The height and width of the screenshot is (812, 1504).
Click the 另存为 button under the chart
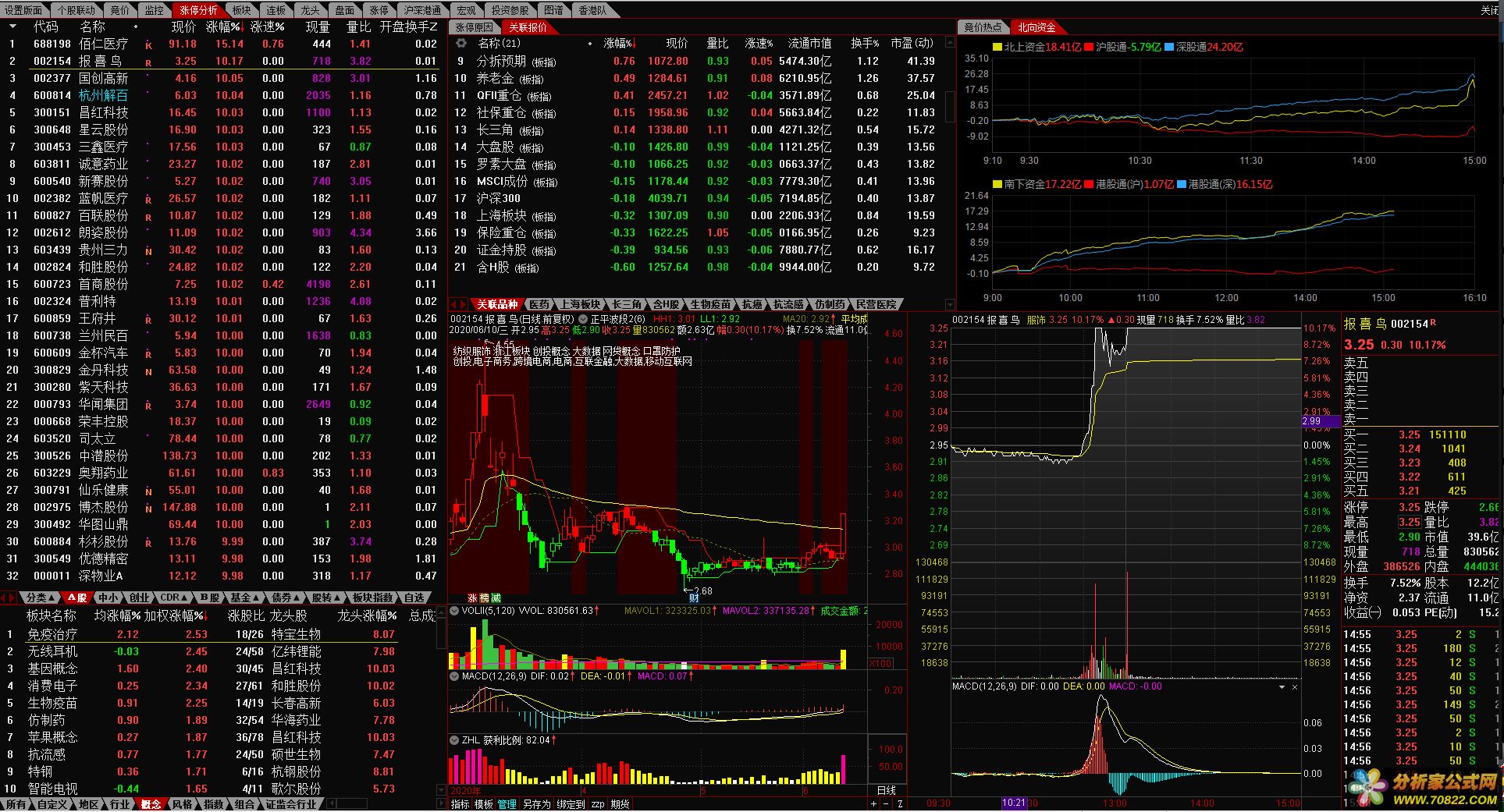click(536, 804)
